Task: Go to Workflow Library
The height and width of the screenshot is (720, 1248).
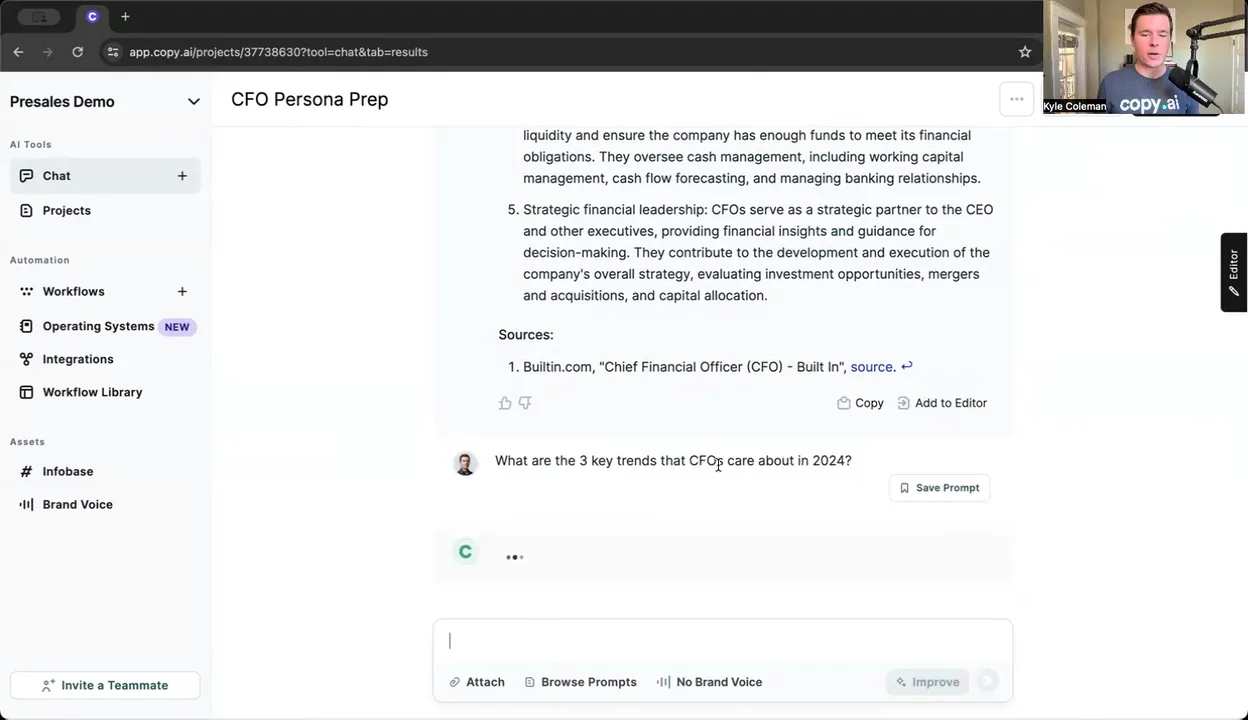Action: (92, 392)
